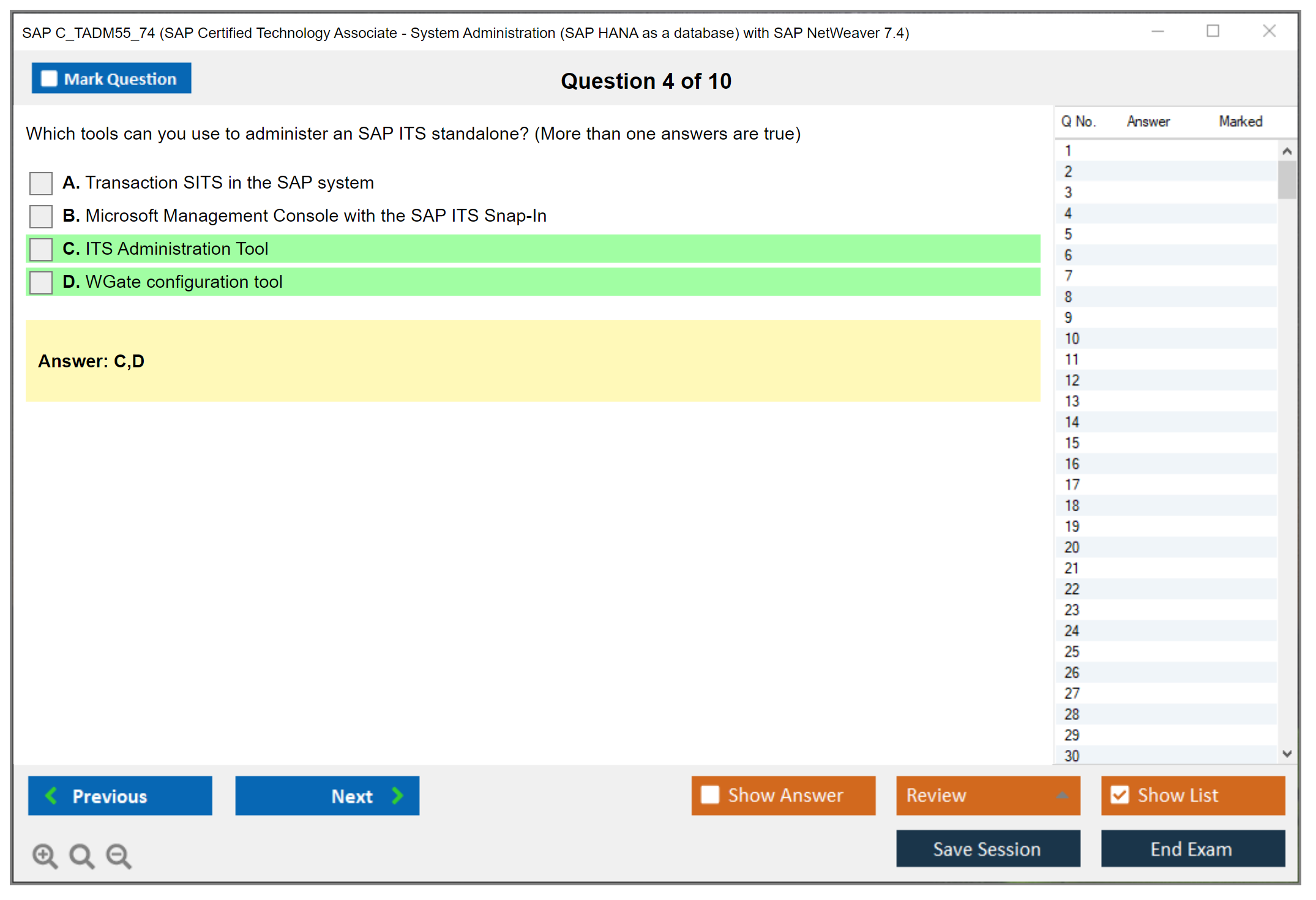Click the zoom out magnifier icon
This screenshot has width=1316, height=900.
point(118,855)
